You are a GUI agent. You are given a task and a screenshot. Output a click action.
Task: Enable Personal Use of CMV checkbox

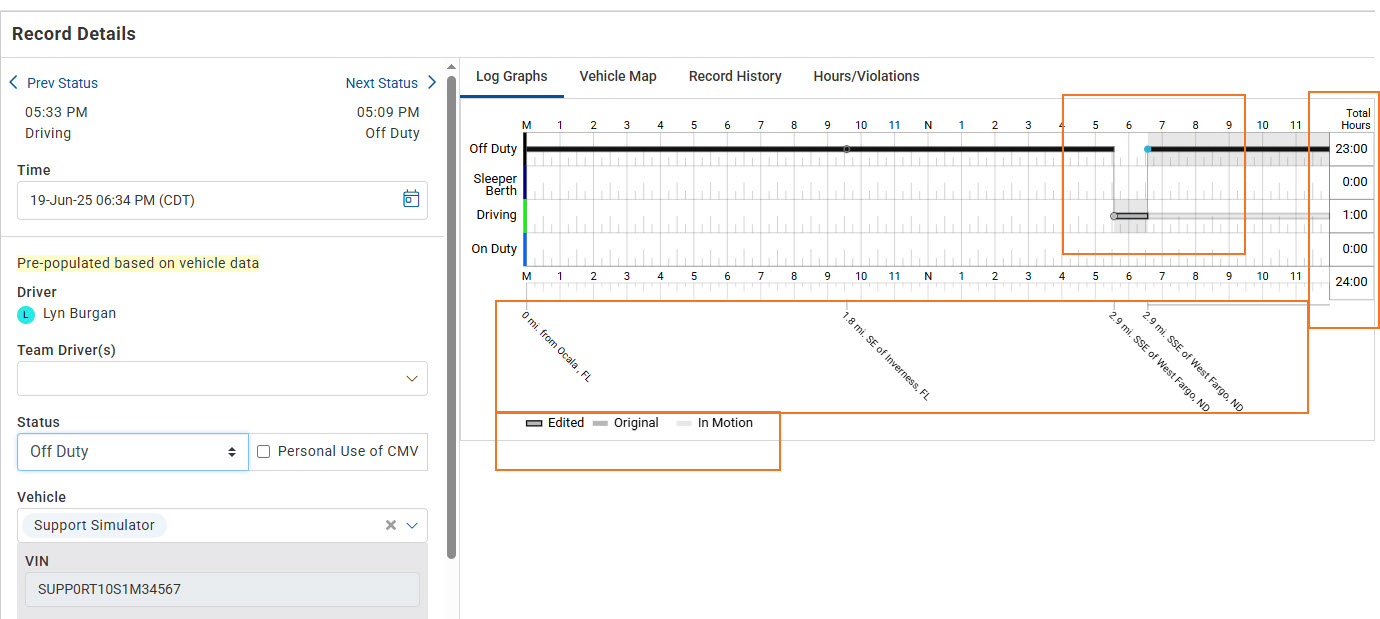point(263,452)
